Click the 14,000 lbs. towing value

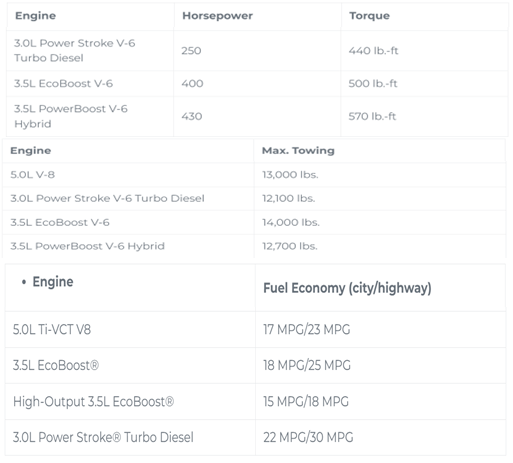pyautogui.click(x=291, y=222)
